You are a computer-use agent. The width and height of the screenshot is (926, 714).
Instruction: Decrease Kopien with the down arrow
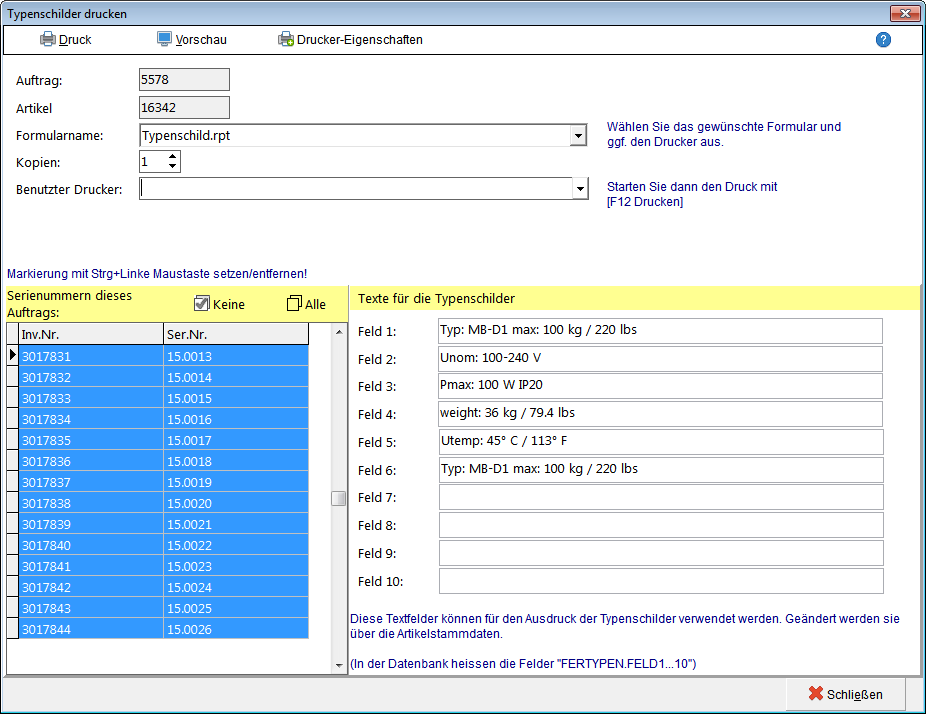[172, 166]
